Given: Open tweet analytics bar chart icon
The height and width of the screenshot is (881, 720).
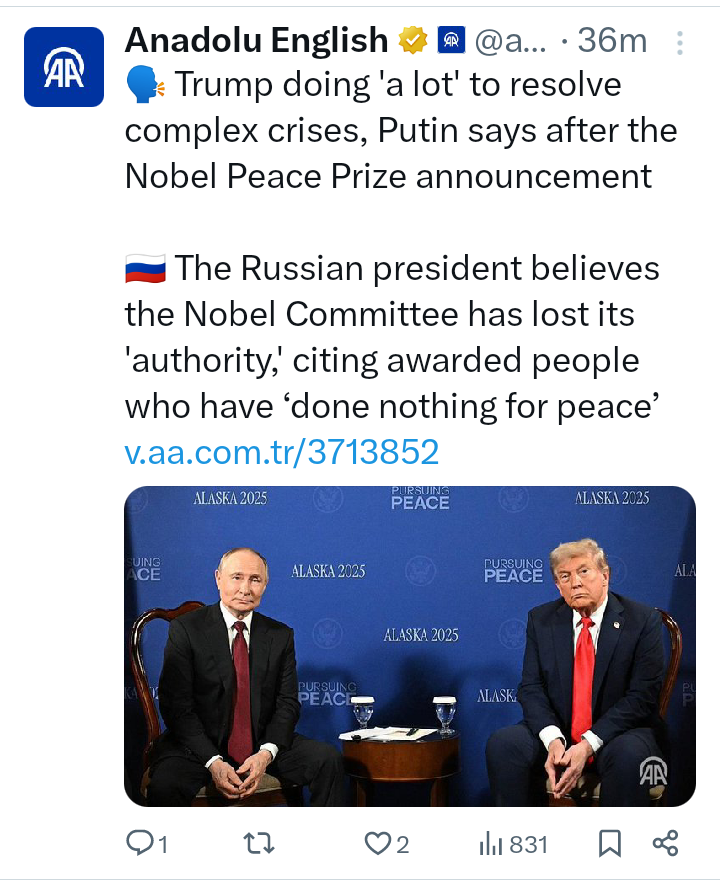Looking at the screenshot, I should tap(490, 844).
